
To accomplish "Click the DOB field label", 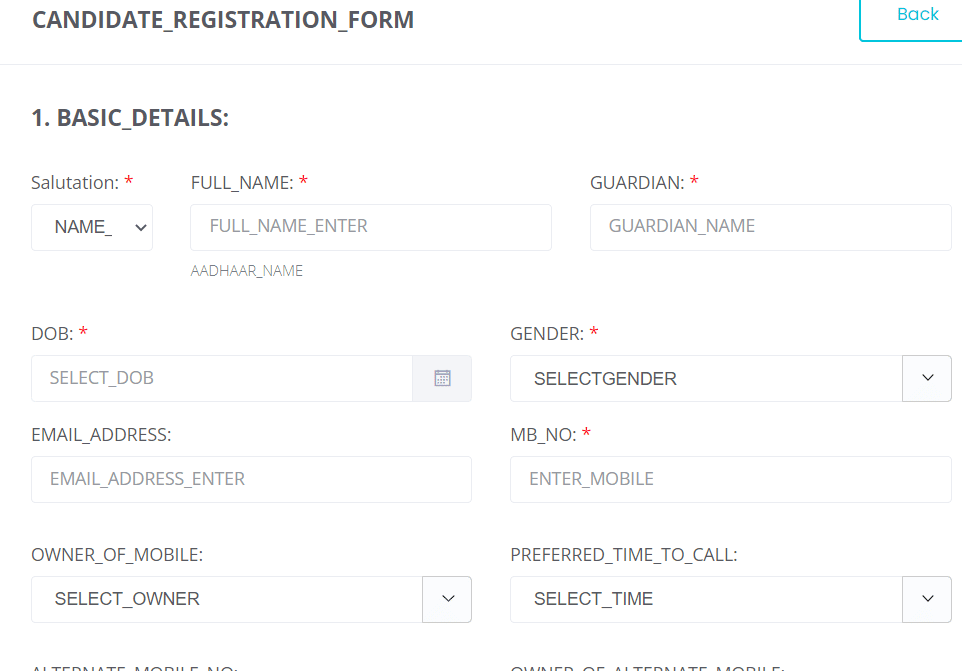I will [x=51, y=333].
